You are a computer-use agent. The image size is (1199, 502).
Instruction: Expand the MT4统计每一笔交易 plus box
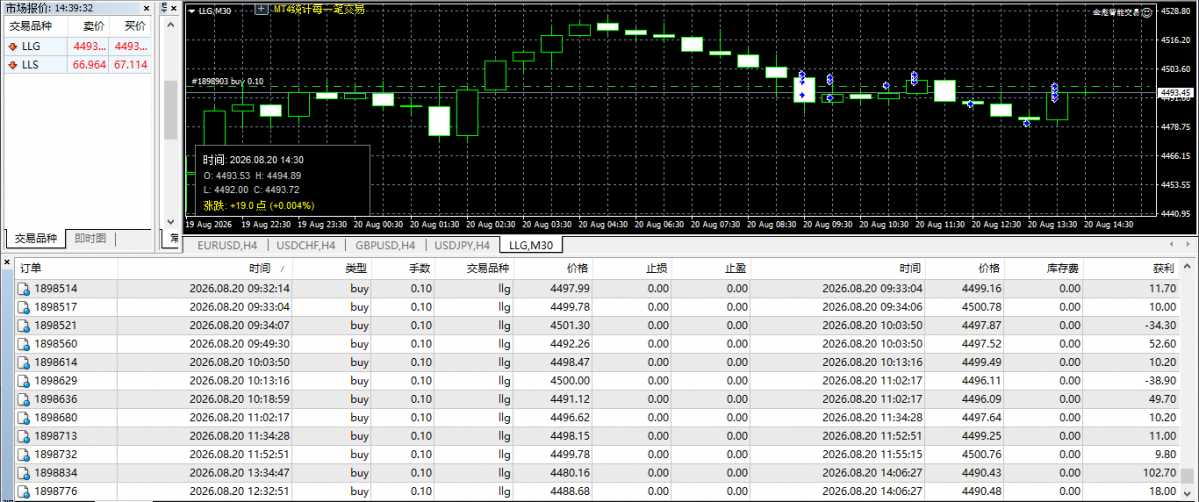(x=262, y=9)
